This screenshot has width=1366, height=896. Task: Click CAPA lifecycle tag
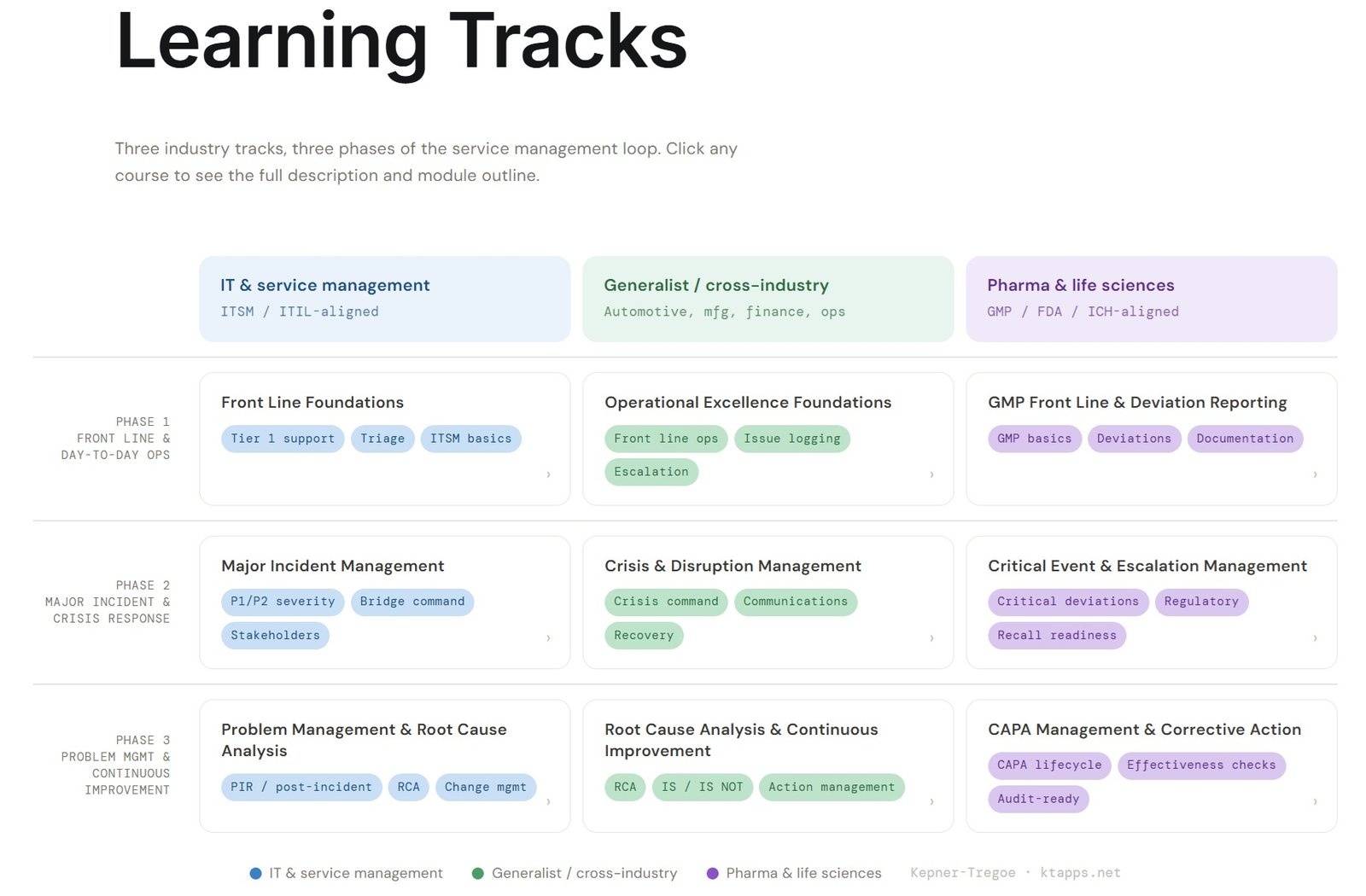coord(1049,765)
